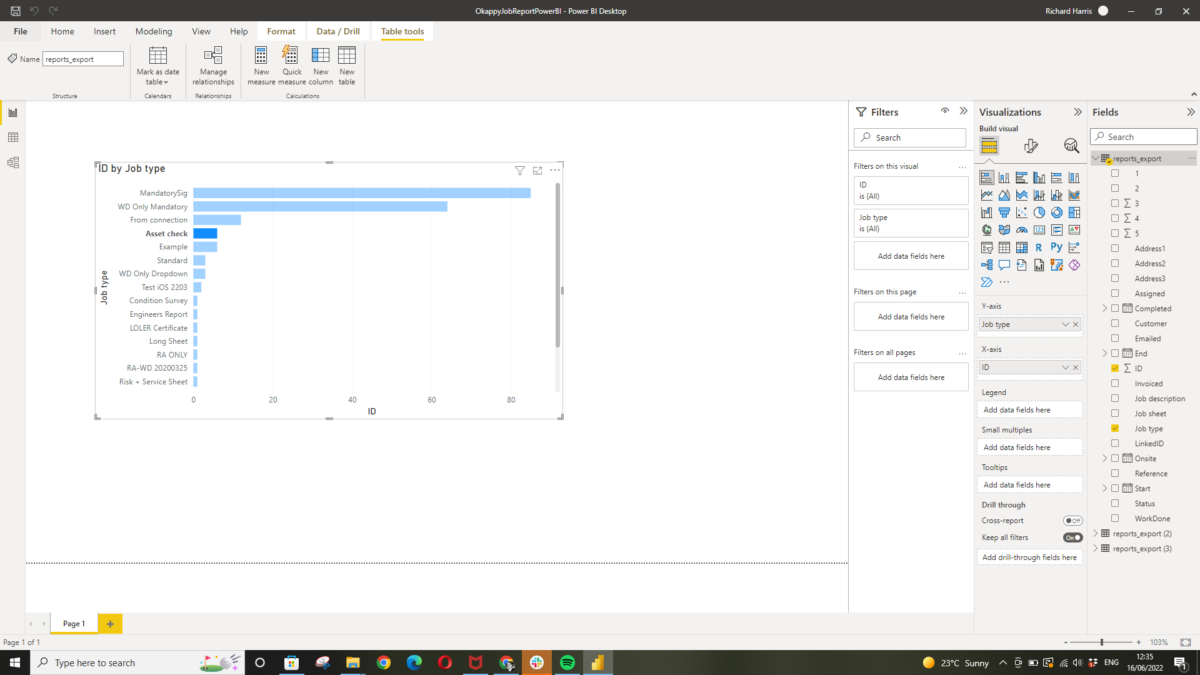
Task: Select the treemap visualization icon
Action: [x=1075, y=212]
